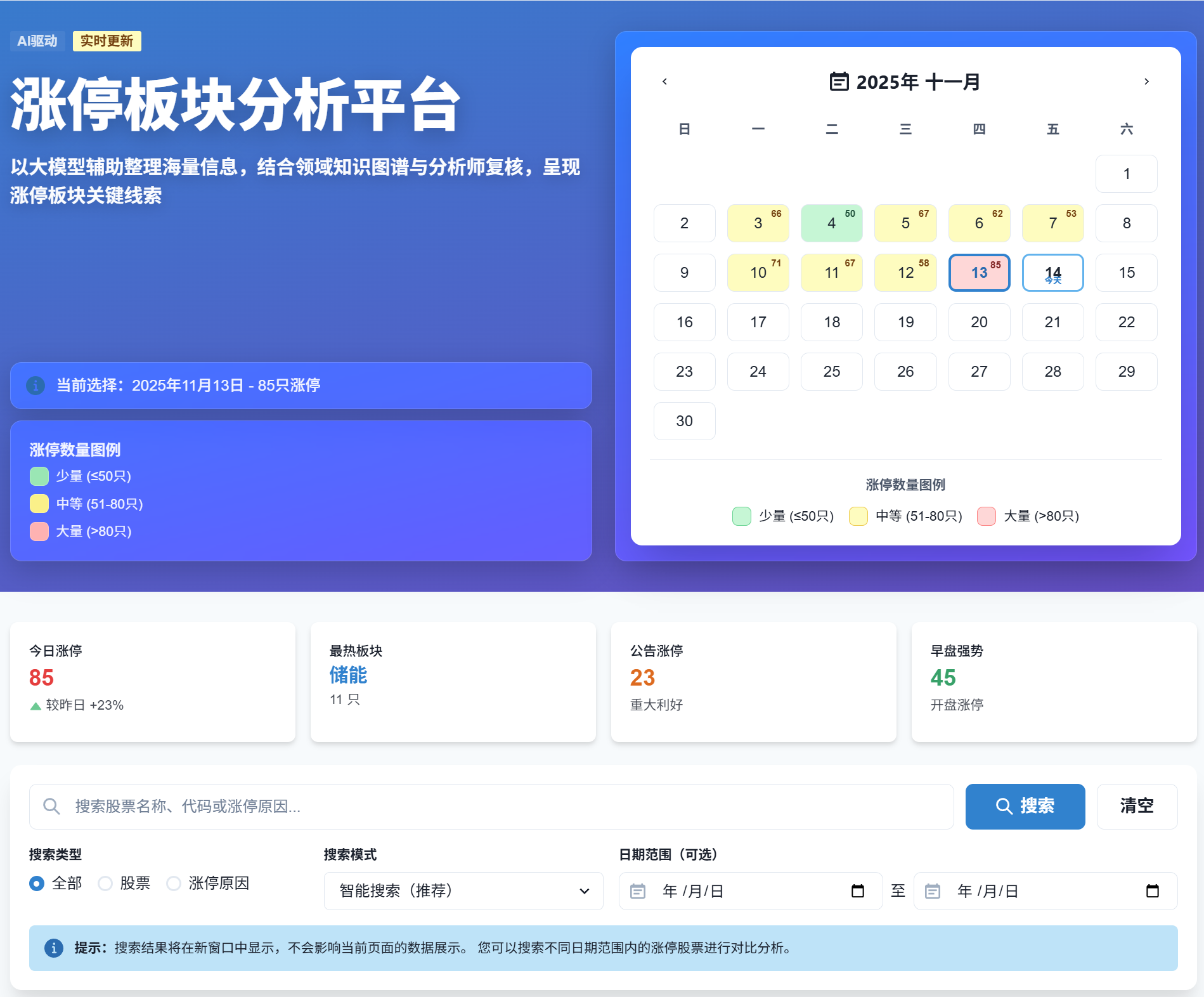Click the 搜索 button
This screenshot has height=997, width=1204.
[1025, 806]
